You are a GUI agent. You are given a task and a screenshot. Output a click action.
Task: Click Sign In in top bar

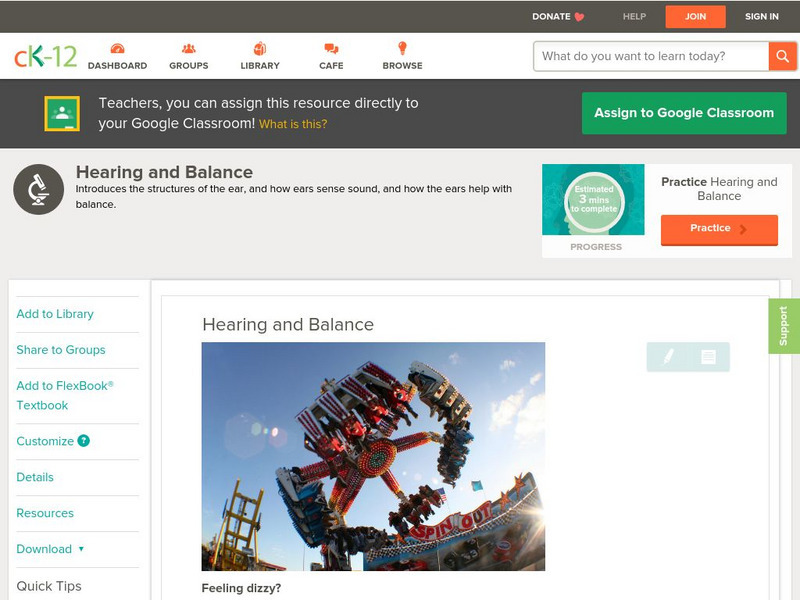pos(761,17)
